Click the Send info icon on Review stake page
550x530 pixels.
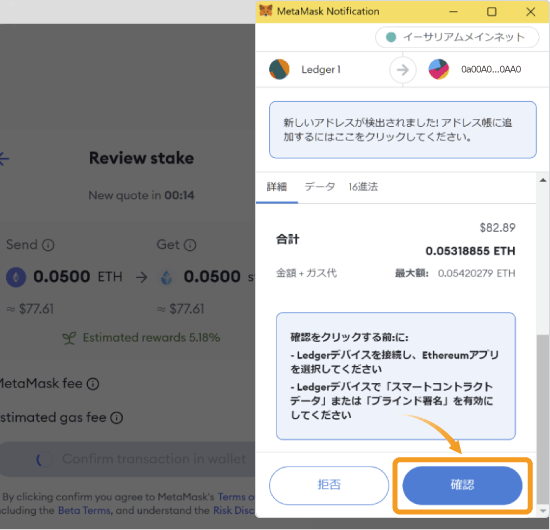pyautogui.click(x=48, y=245)
